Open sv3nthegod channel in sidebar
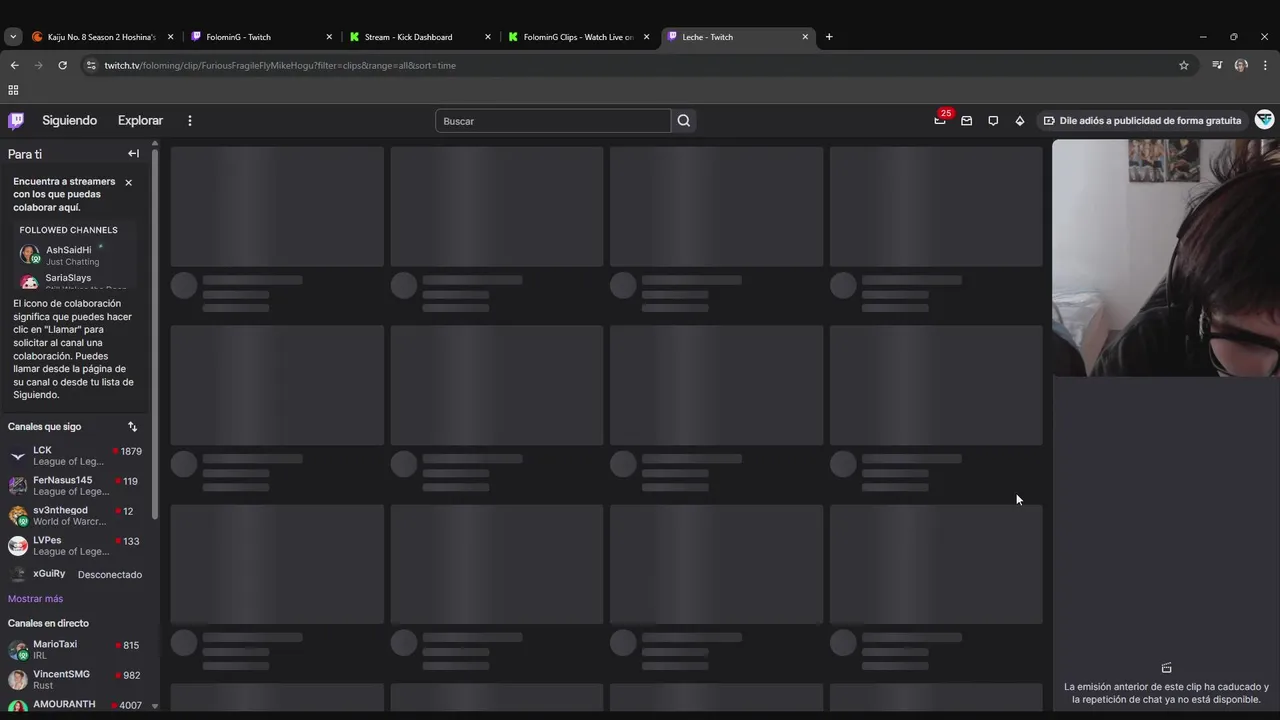 [75, 515]
